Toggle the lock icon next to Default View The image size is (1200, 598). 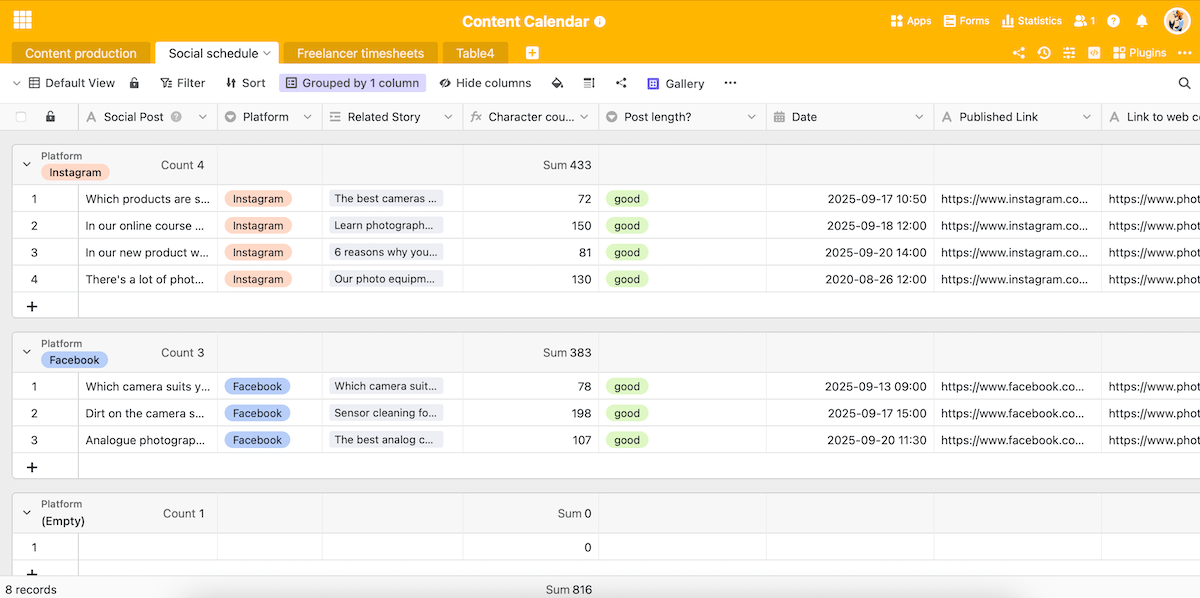point(132,82)
